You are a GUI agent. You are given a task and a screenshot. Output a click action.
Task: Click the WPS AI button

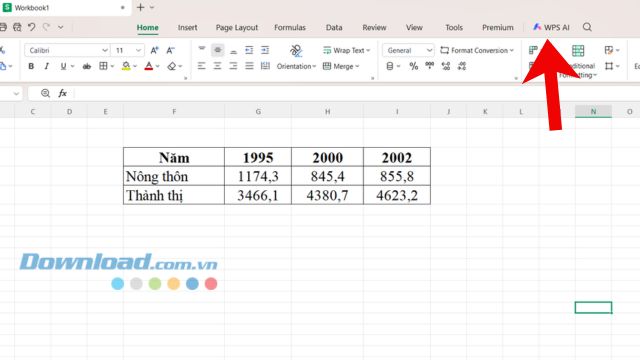[x=551, y=27]
